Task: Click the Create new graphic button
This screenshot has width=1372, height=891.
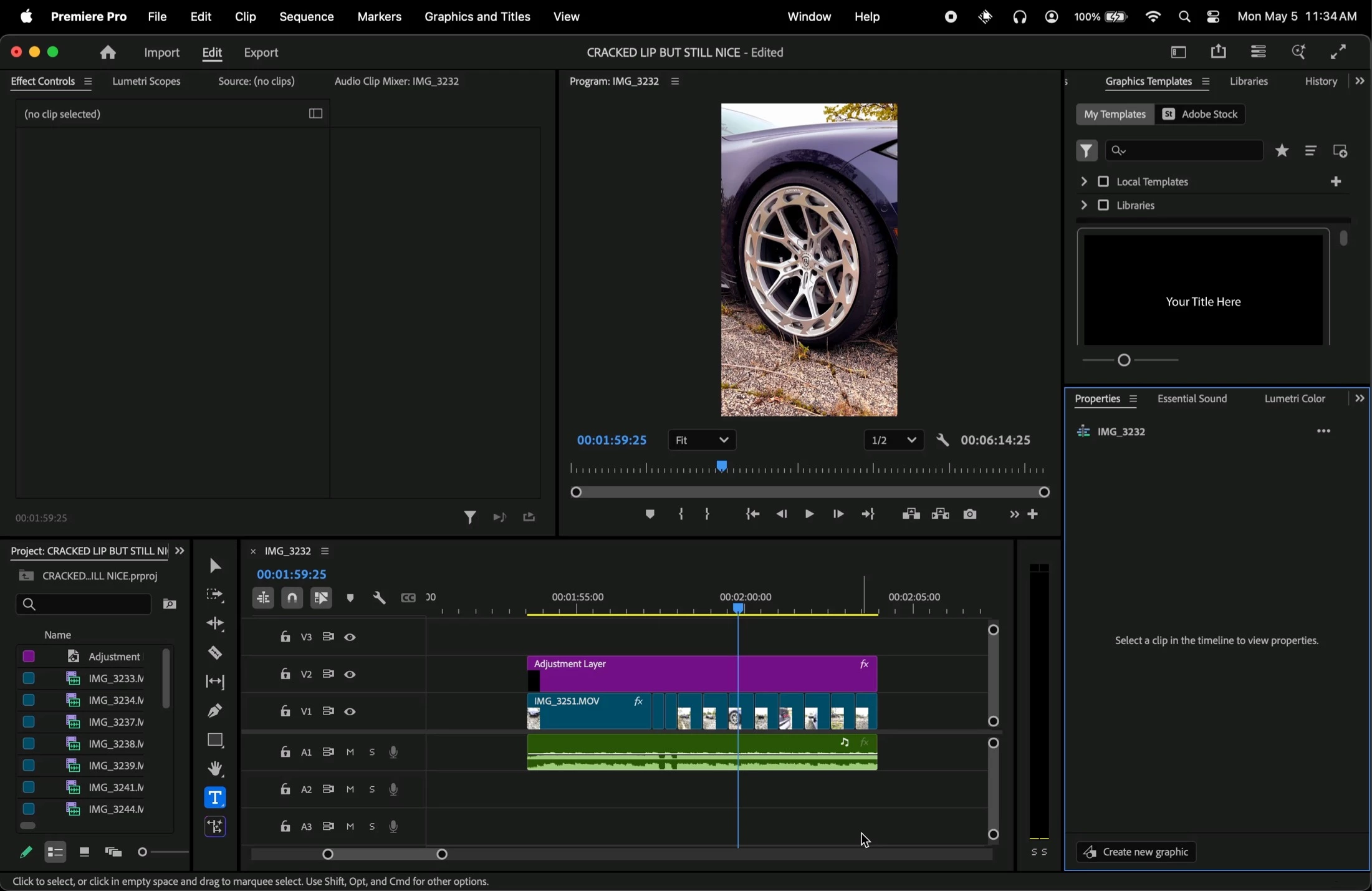Action: tap(1136, 852)
